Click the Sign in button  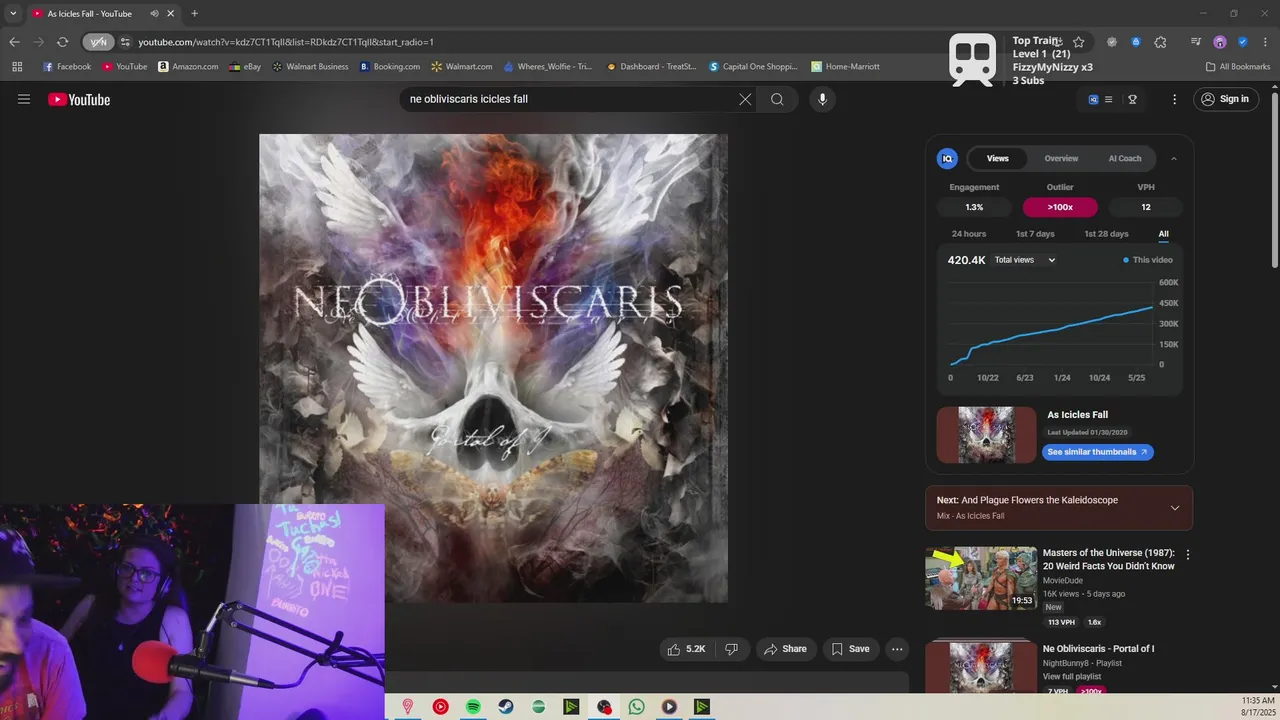click(1226, 99)
